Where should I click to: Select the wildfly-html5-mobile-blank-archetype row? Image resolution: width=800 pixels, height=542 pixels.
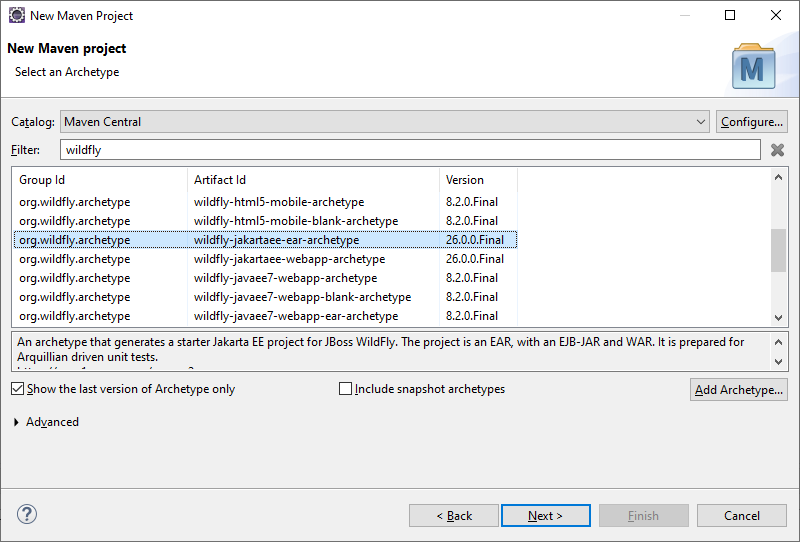click(265, 221)
